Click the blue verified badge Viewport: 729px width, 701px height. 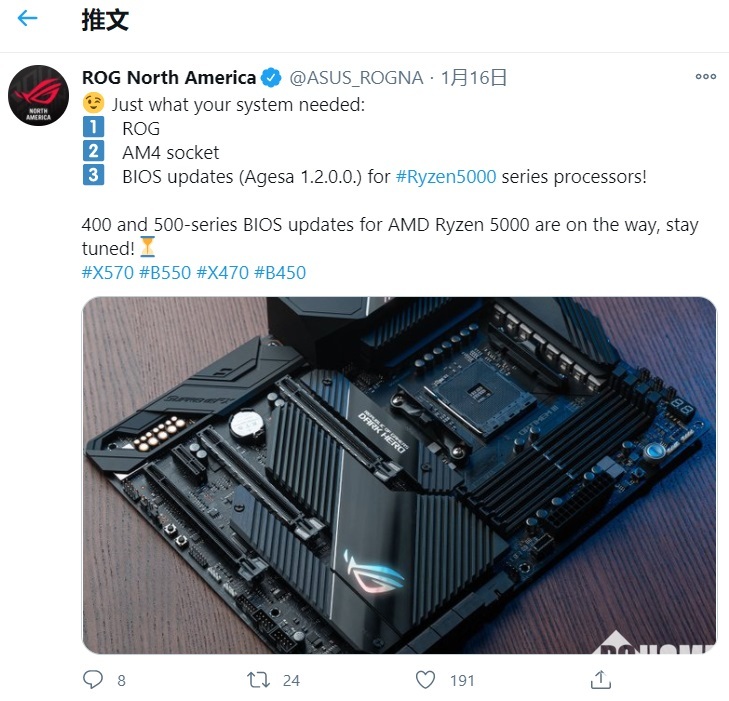[x=271, y=78]
